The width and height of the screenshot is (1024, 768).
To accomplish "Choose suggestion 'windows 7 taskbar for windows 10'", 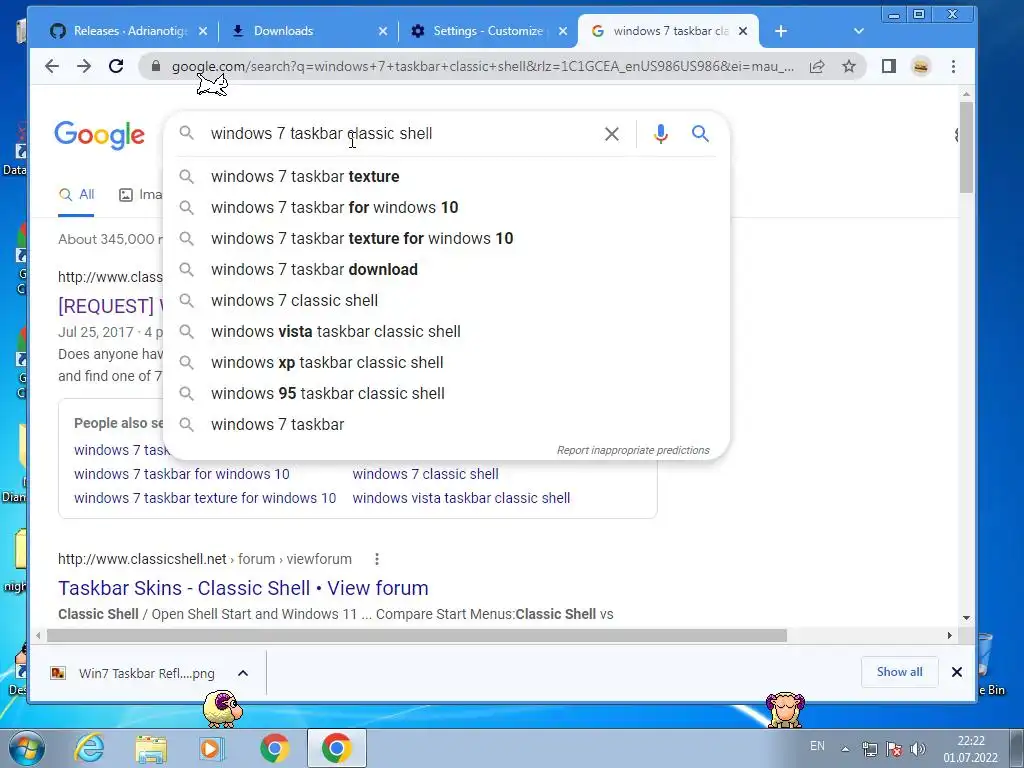I will click(x=446, y=208).
